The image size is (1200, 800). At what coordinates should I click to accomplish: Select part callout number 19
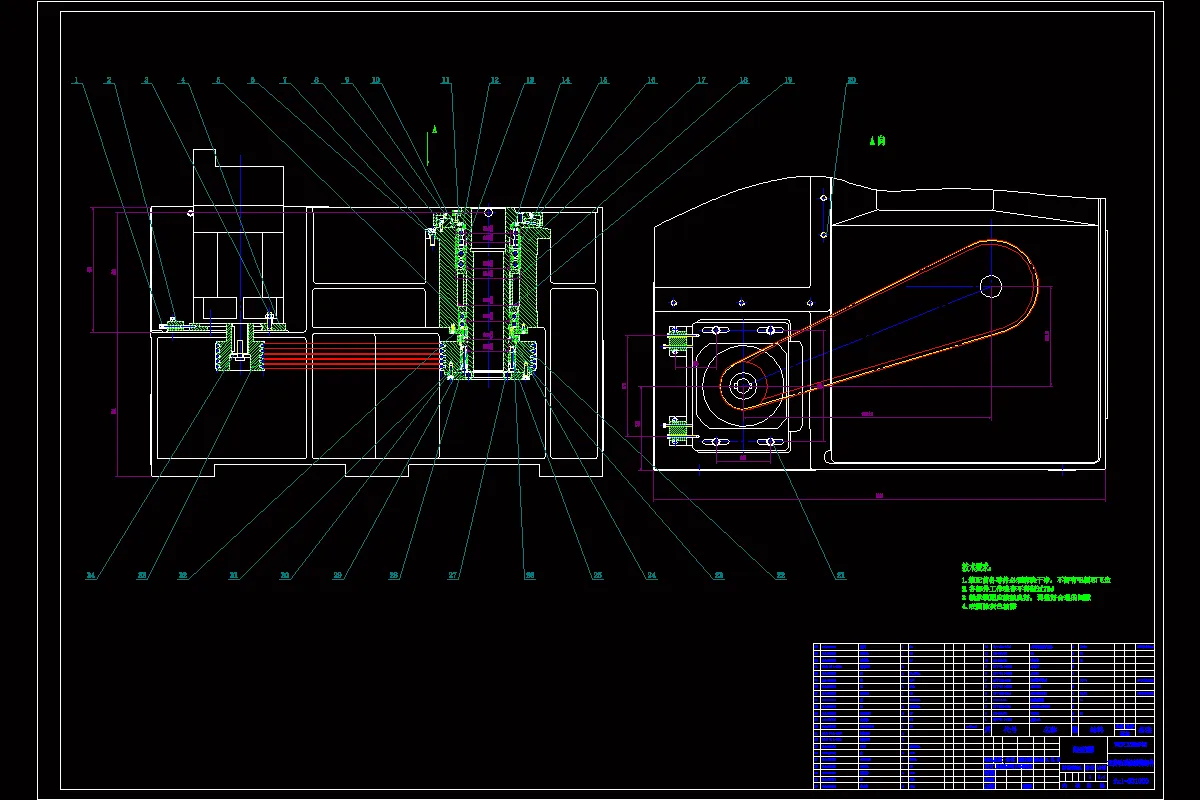pyautogui.click(x=788, y=81)
